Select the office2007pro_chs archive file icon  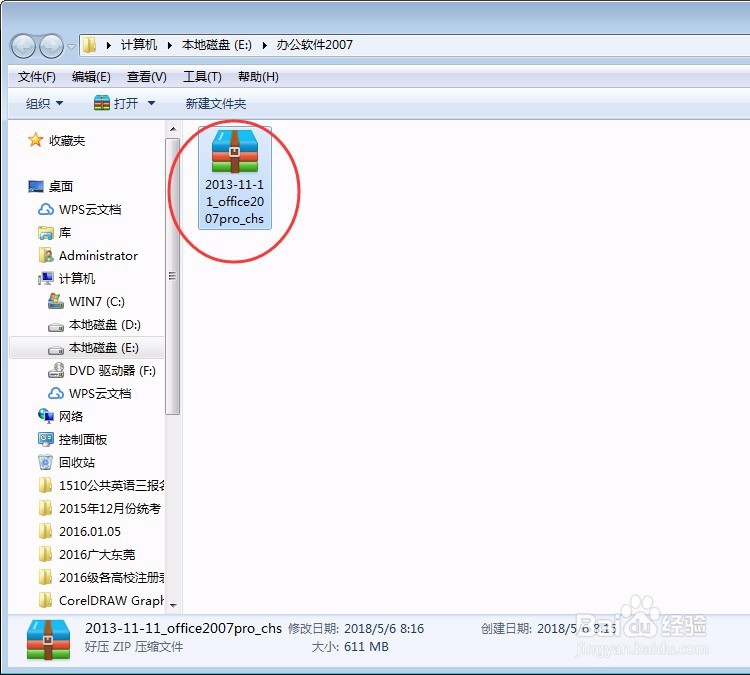[234, 152]
